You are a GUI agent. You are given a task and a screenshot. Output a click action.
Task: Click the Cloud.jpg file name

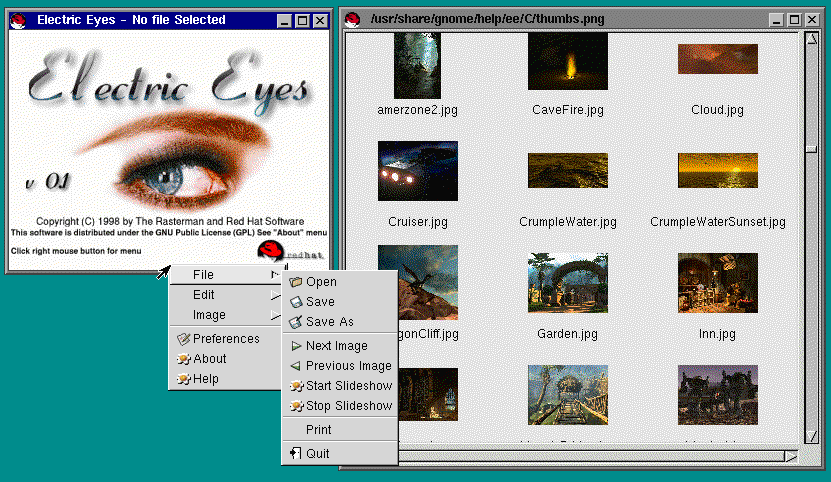717,110
